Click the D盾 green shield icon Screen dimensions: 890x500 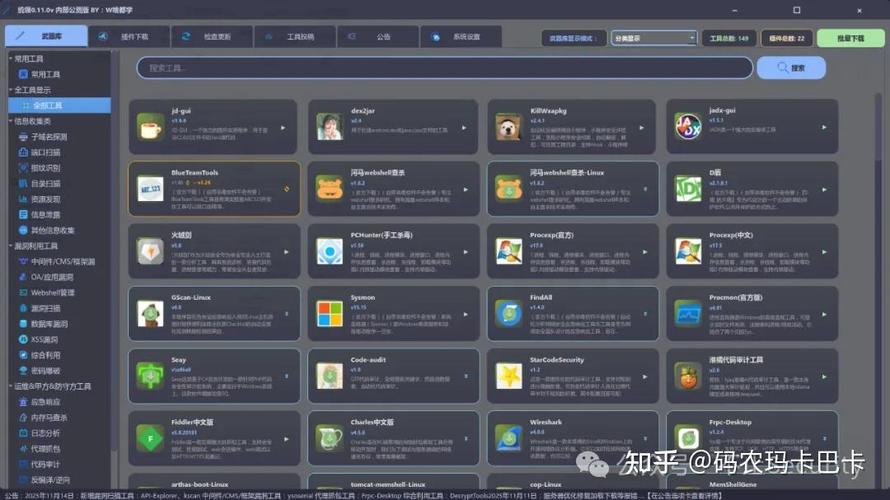[688, 188]
